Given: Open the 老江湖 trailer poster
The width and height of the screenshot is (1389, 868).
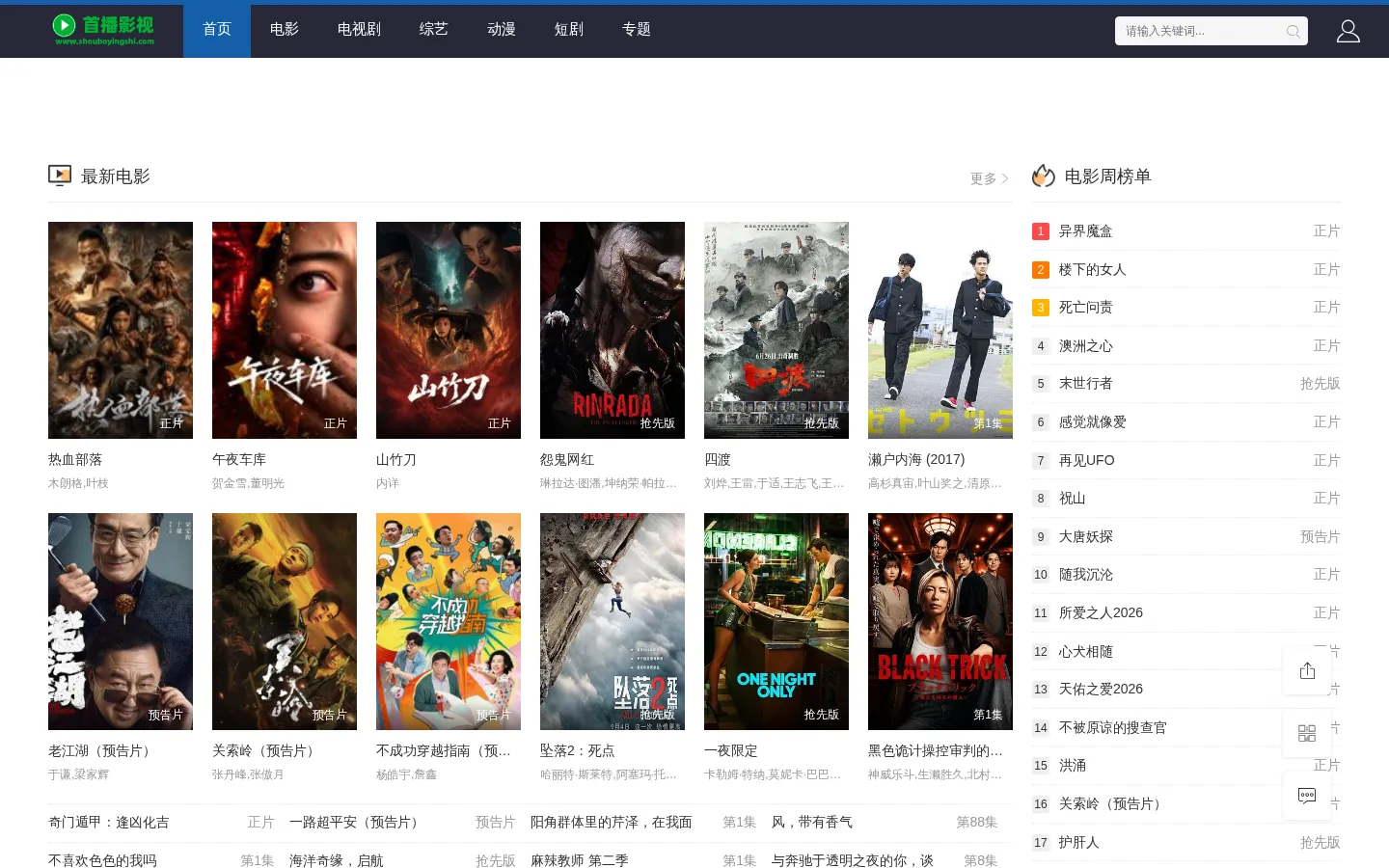Looking at the screenshot, I should [121, 621].
